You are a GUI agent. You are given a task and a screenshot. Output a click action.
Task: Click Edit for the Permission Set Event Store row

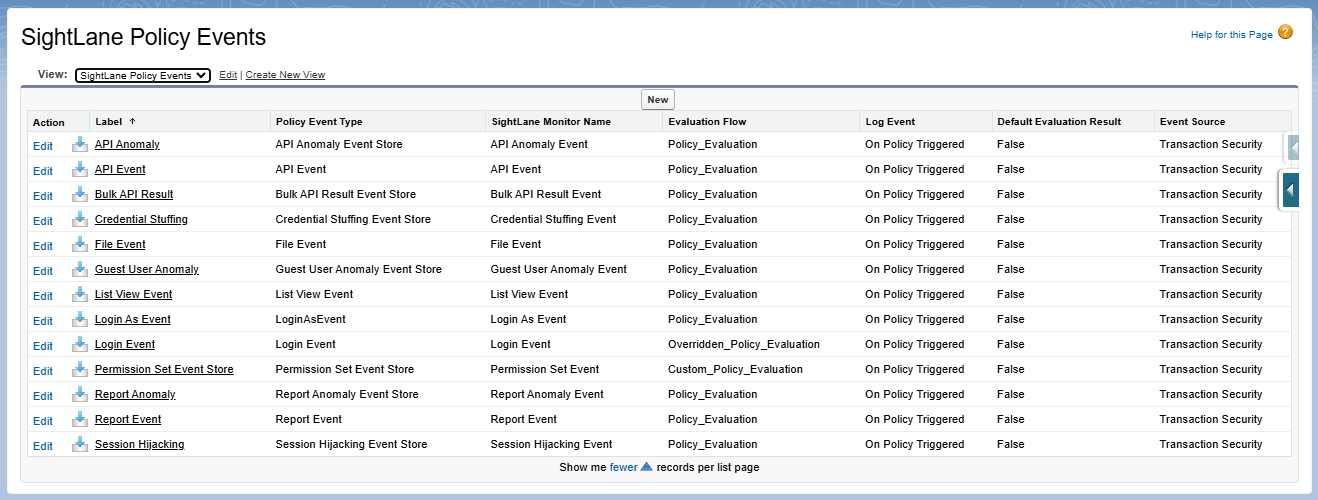click(43, 371)
